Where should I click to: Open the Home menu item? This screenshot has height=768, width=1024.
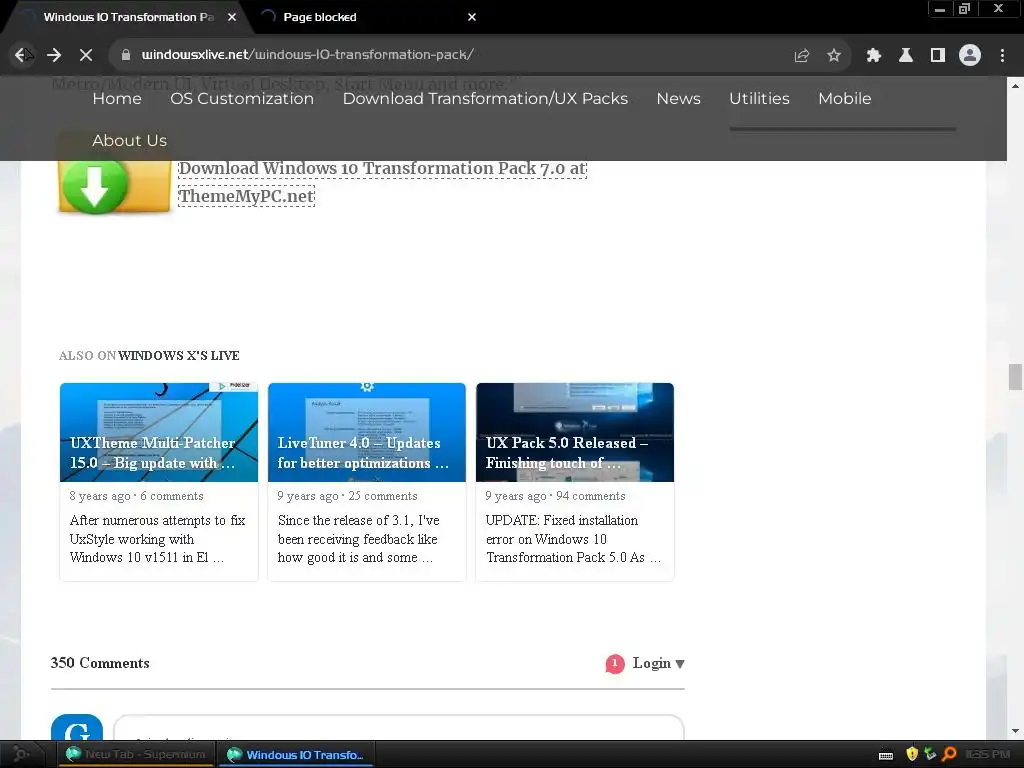click(117, 99)
